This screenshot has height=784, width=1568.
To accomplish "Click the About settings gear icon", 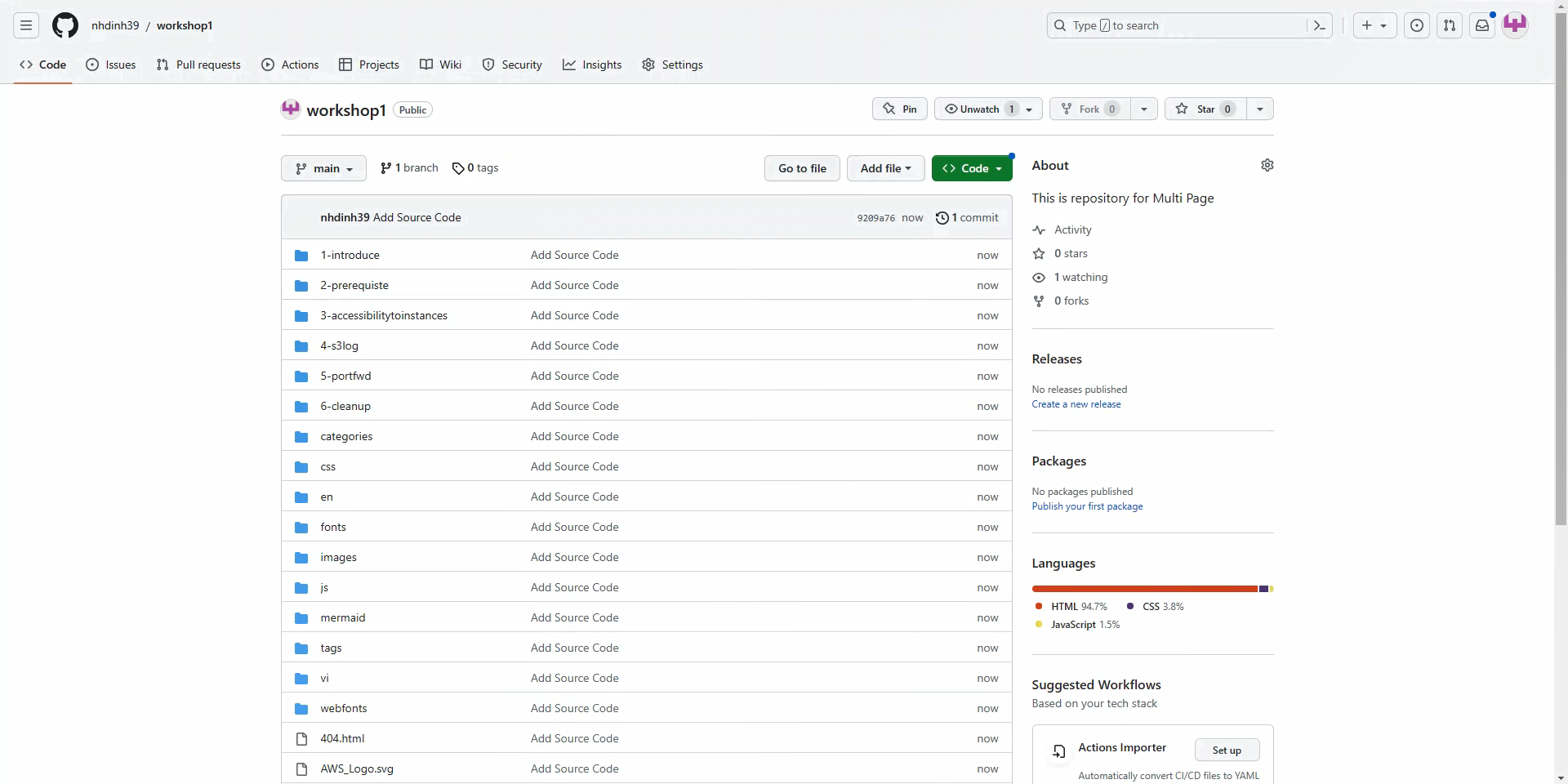I will [1267, 165].
